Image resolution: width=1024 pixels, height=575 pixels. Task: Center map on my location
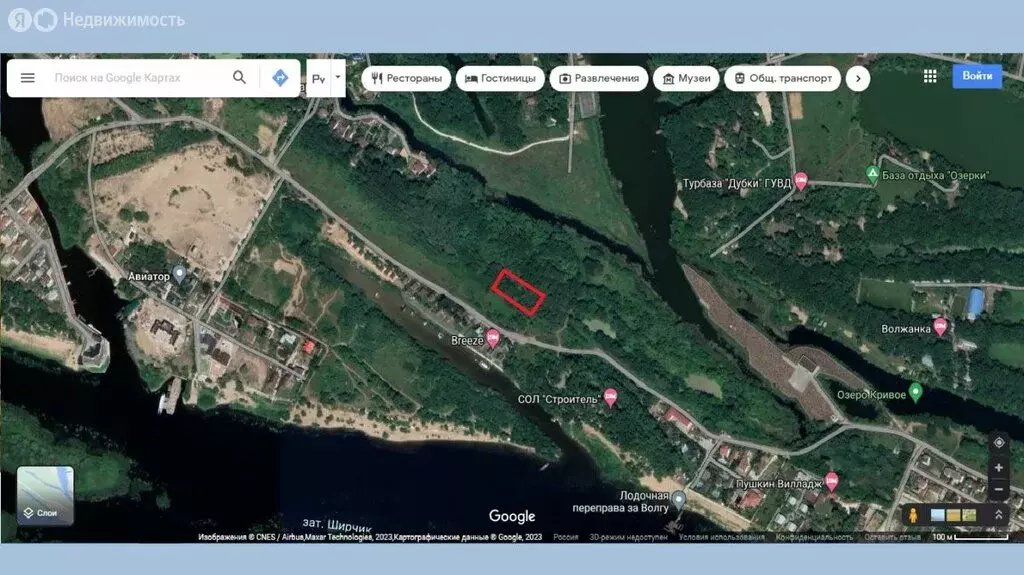tap(998, 442)
